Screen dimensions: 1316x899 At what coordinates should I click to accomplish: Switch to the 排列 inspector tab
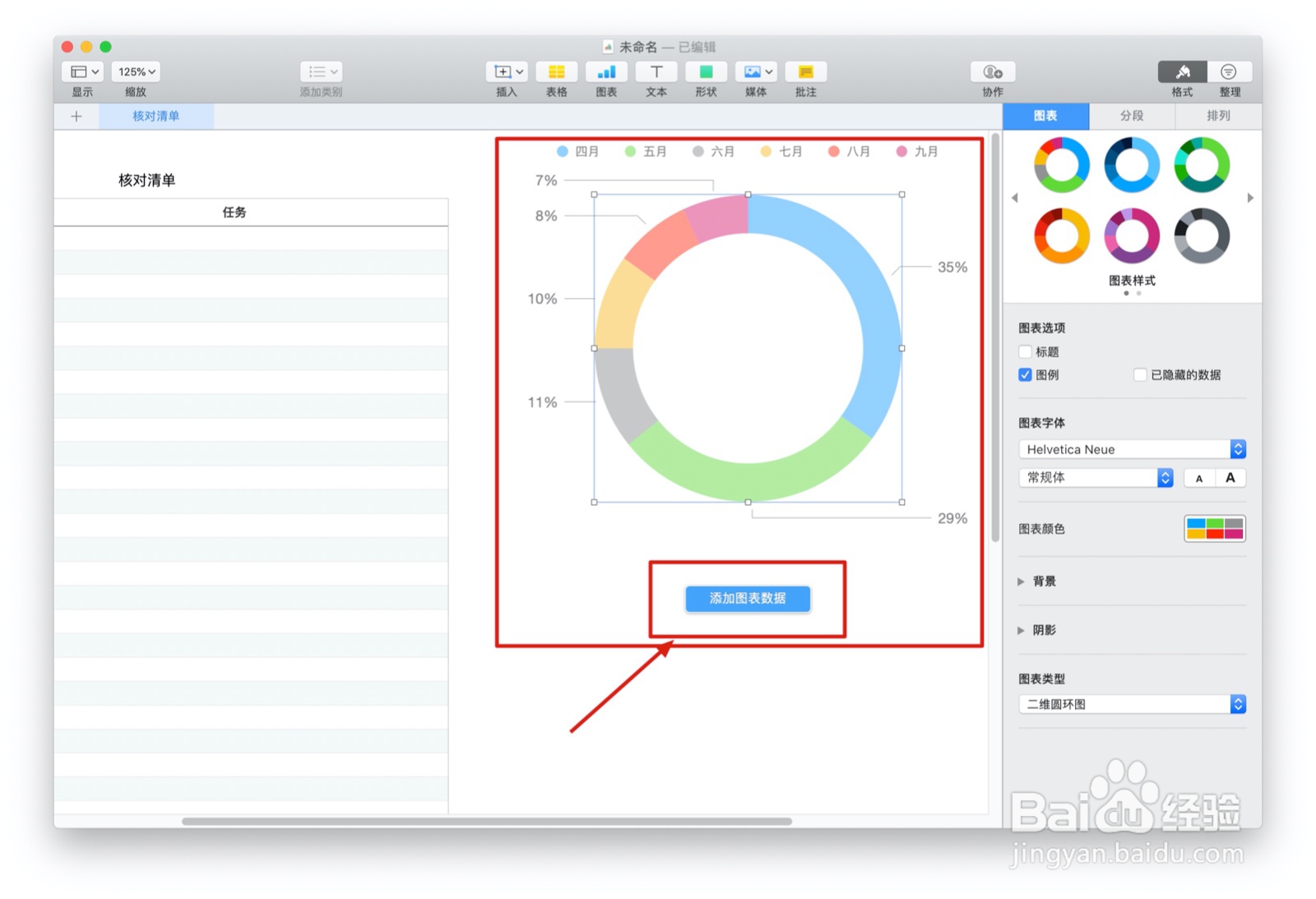[1218, 116]
